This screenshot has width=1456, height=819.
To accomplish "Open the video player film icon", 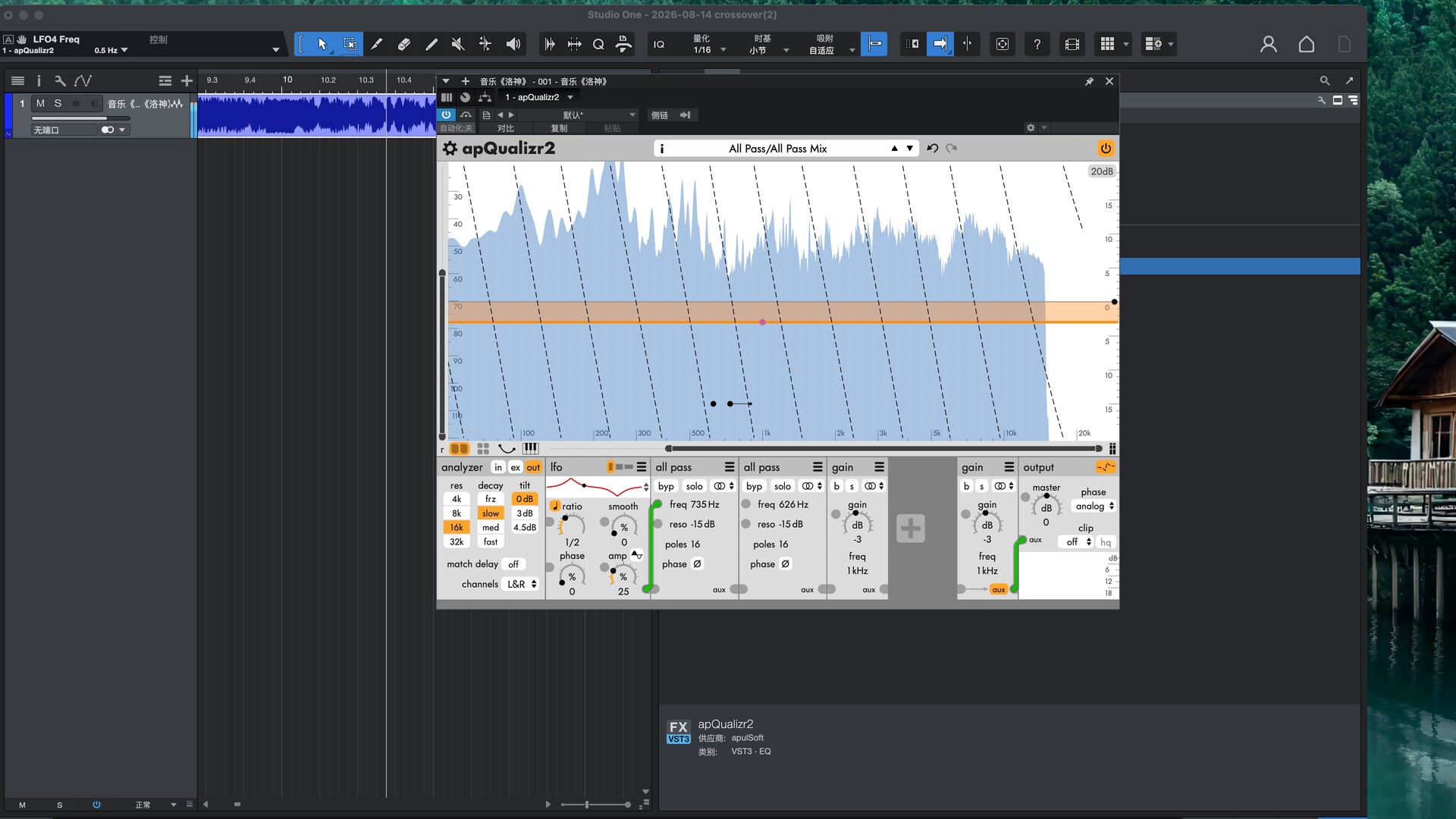I will (1072, 44).
